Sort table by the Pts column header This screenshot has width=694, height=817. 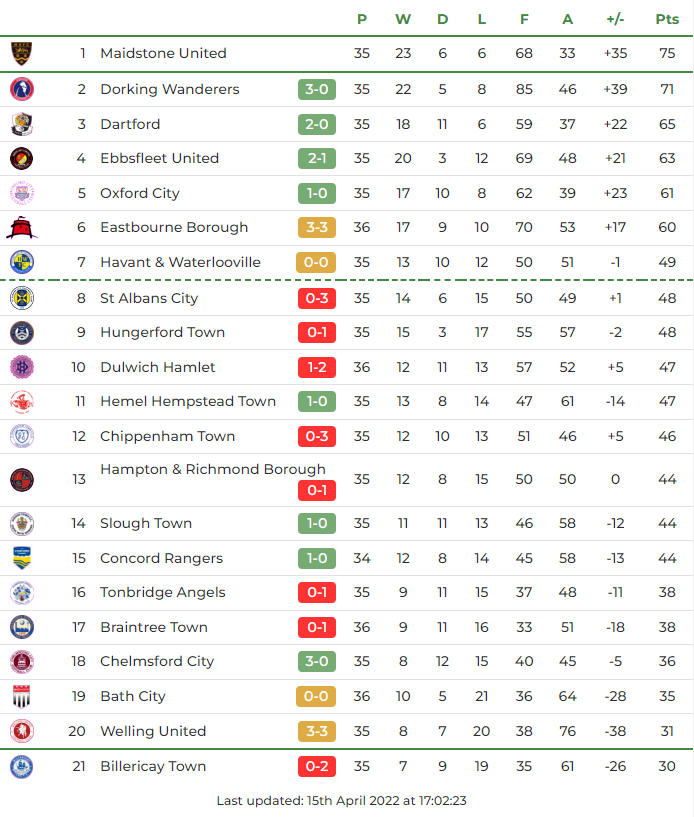coord(667,19)
